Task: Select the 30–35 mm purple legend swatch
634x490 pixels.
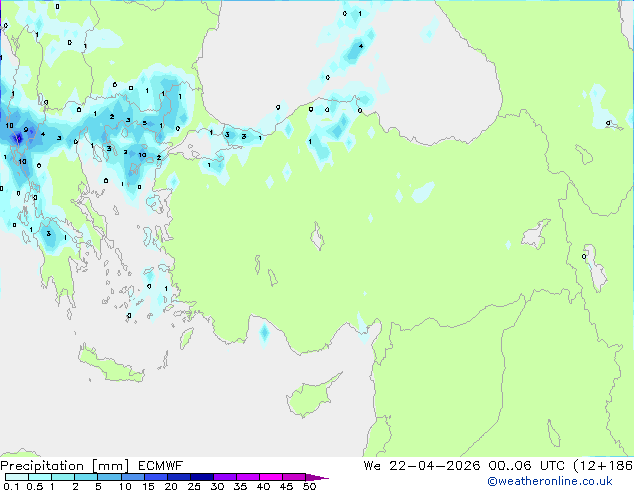Action: [x=224, y=477]
